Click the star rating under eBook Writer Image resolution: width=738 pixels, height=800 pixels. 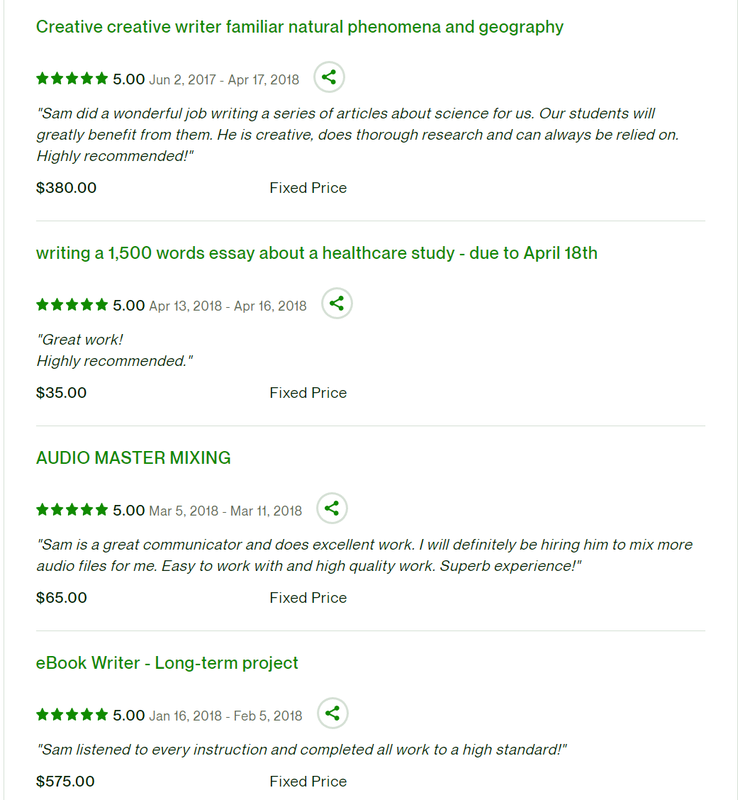72,715
